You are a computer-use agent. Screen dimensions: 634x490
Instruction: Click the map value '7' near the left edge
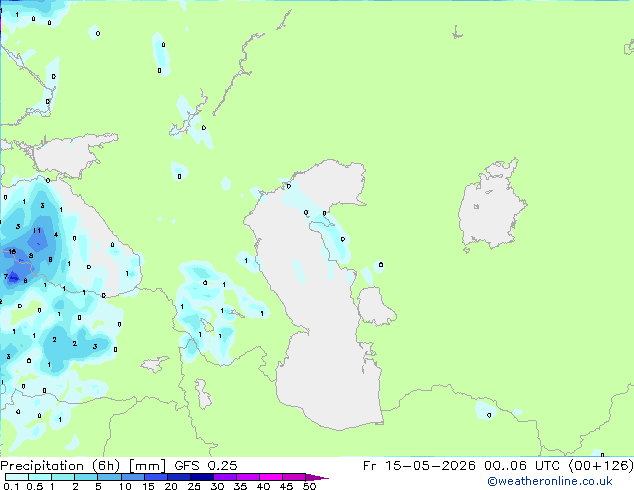6,277
